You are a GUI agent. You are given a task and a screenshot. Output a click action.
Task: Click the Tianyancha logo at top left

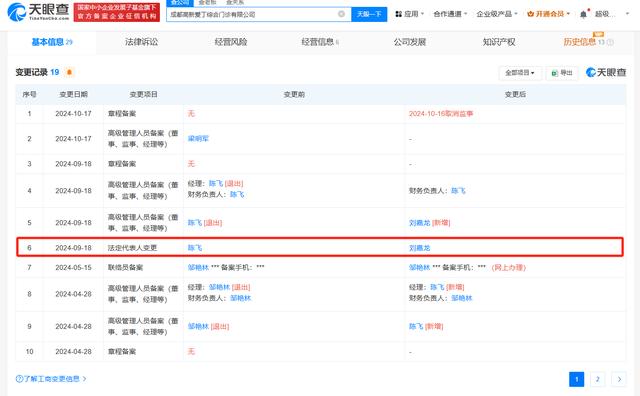coord(39,12)
